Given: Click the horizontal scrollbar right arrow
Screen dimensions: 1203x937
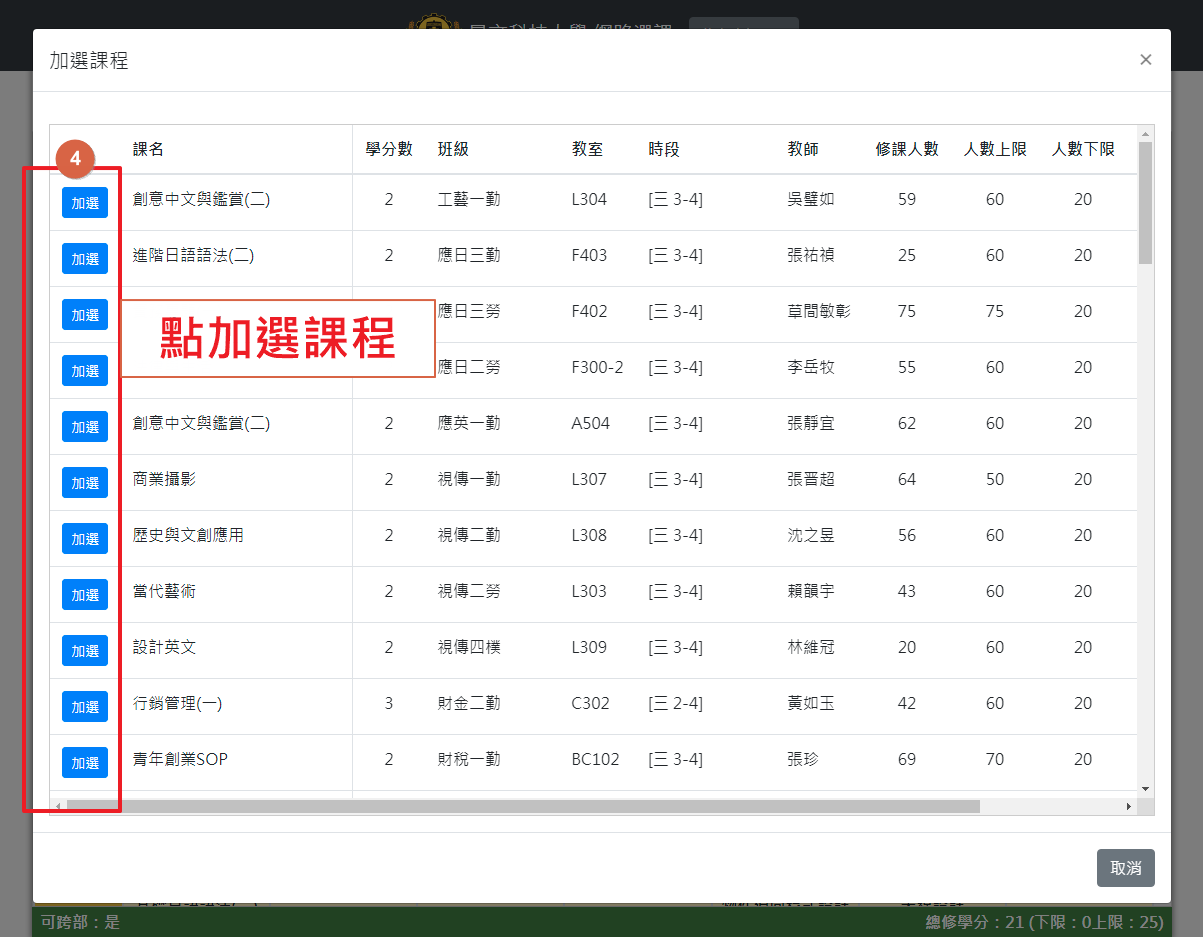Looking at the screenshot, I should (1129, 806).
